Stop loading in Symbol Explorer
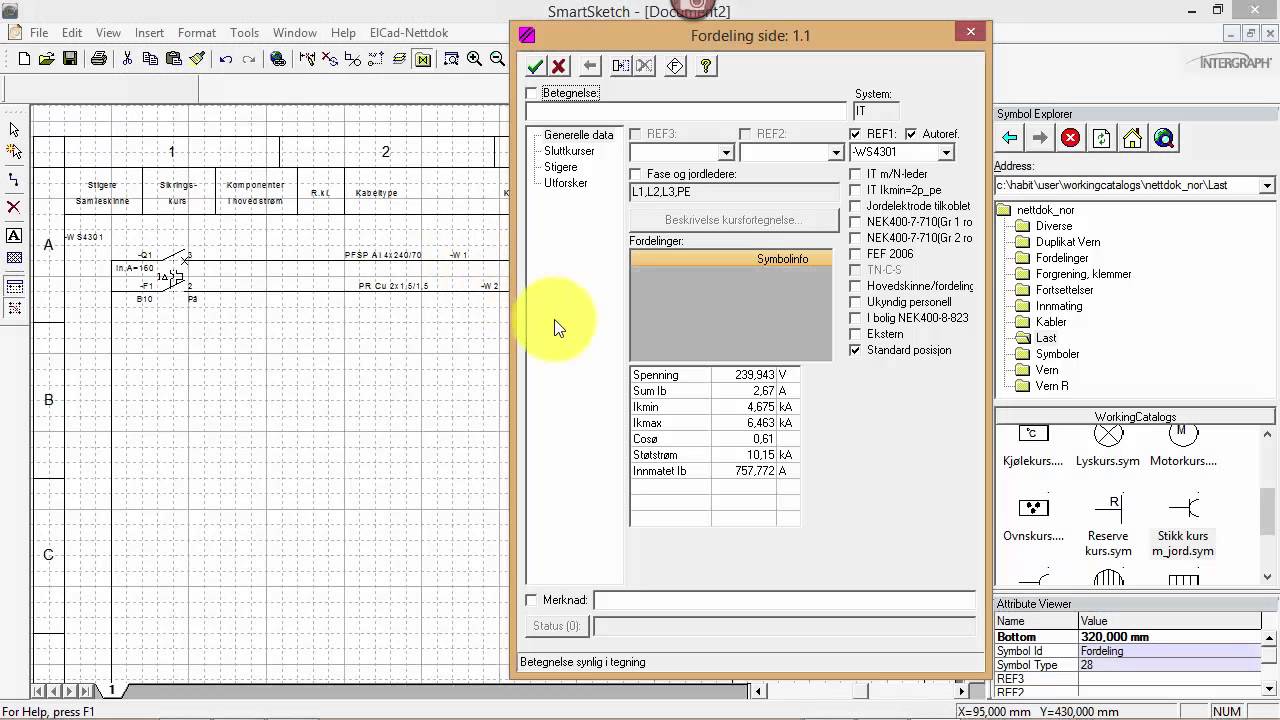 point(1071,138)
